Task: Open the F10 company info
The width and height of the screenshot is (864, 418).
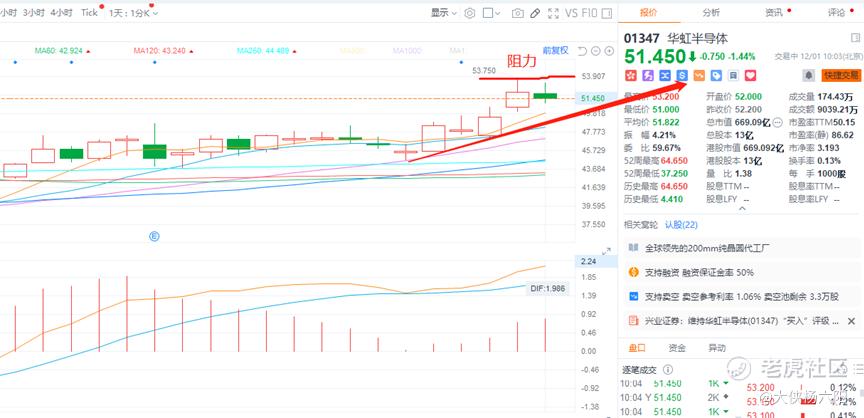Action: (589, 13)
